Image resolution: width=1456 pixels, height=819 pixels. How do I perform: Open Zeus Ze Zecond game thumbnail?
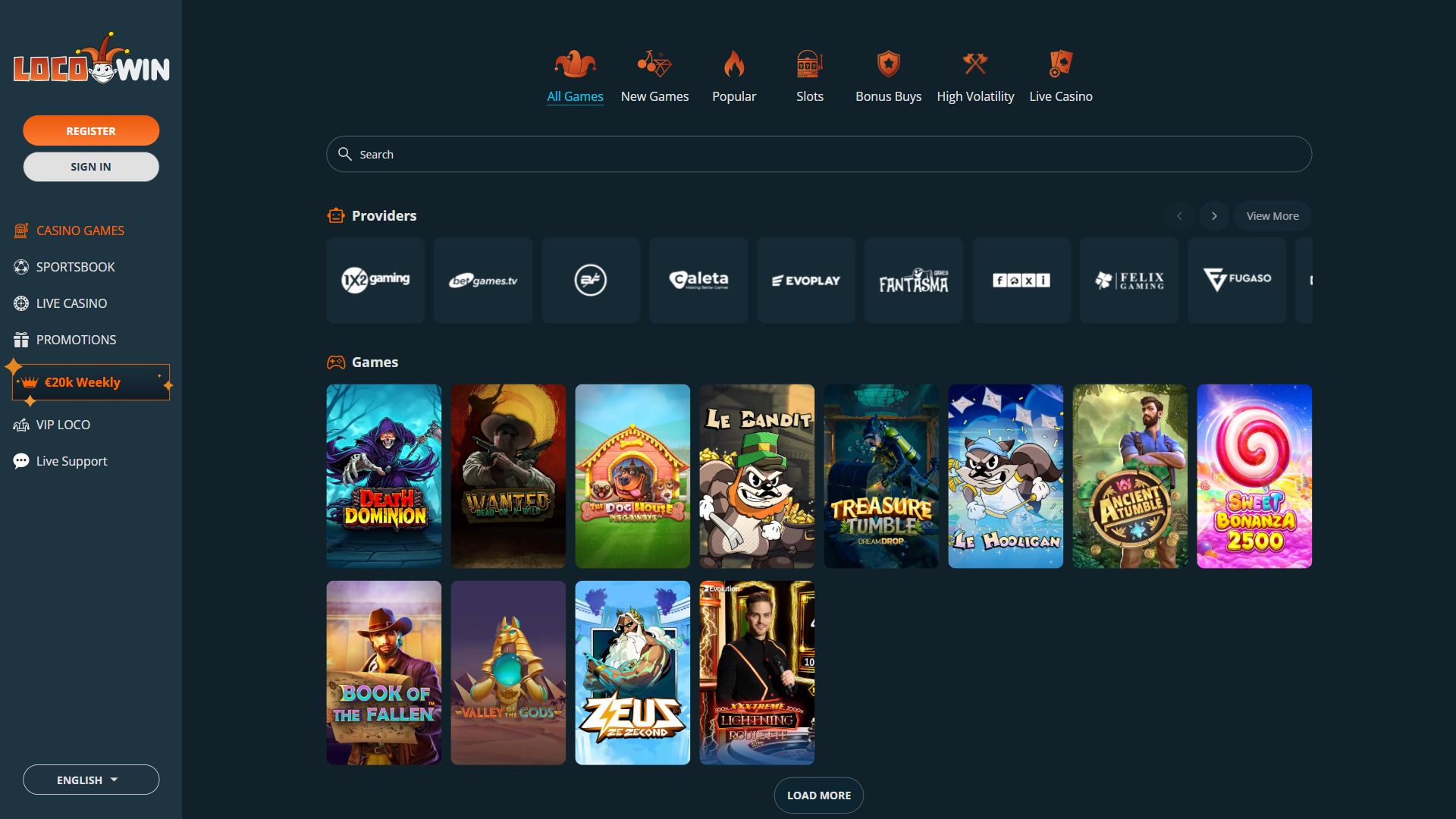point(632,673)
